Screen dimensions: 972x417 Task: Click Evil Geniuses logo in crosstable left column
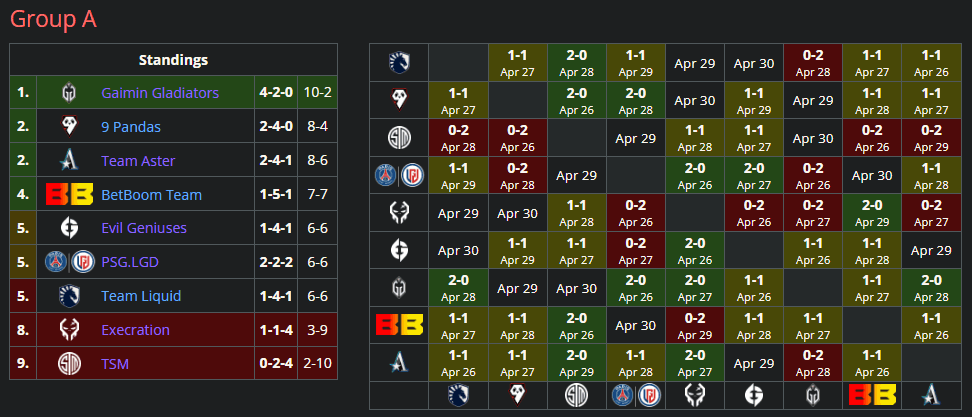(x=398, y=248)
